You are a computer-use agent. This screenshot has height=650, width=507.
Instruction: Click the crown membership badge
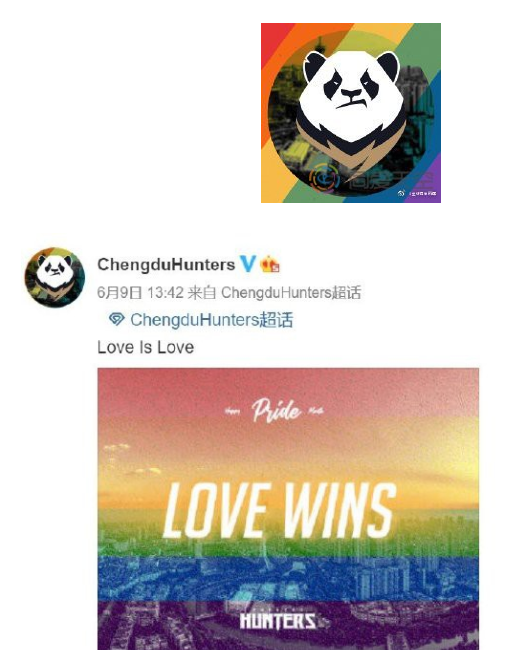point(269,264)
